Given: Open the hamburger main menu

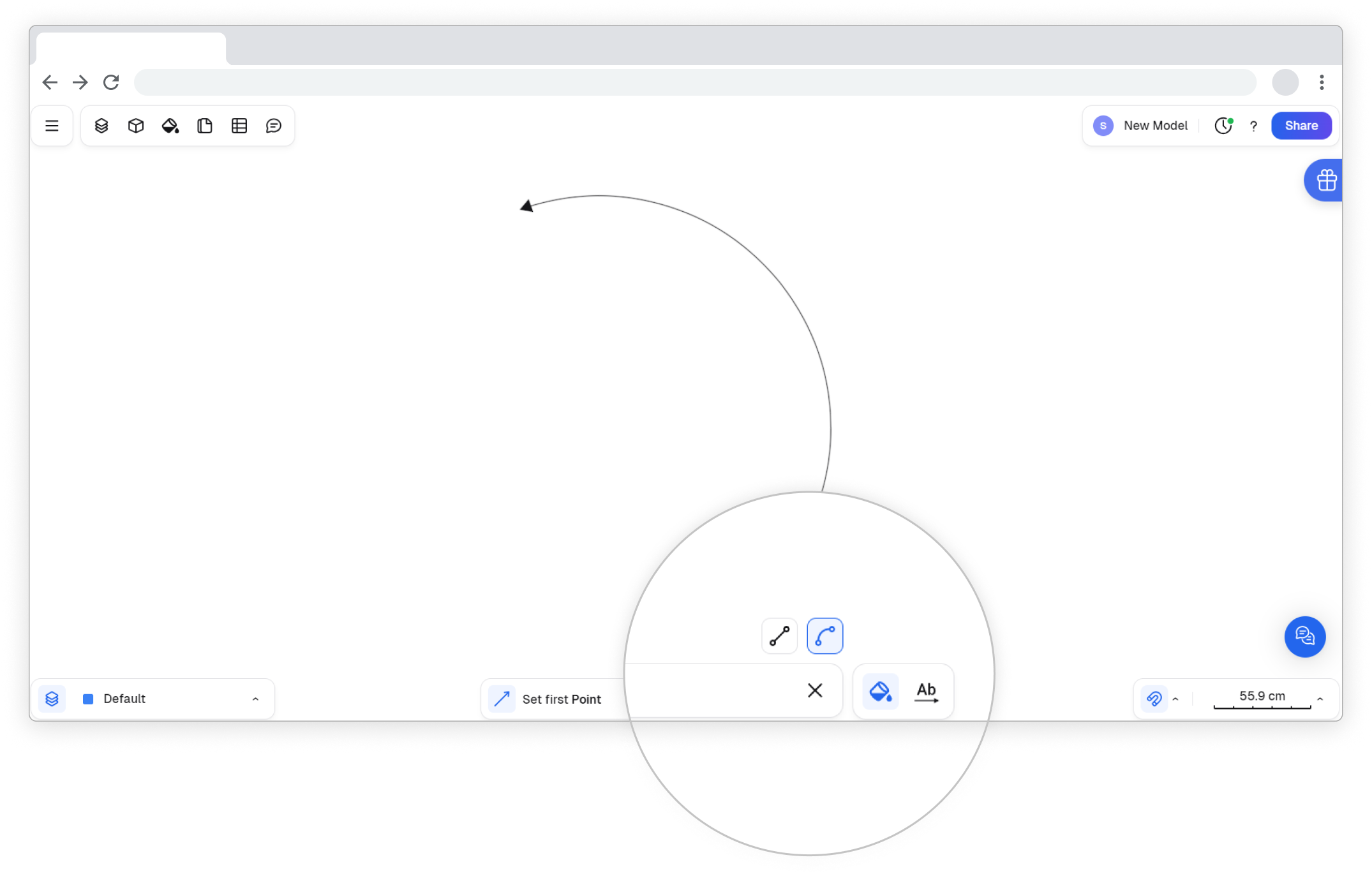Looking at the screenshot, I should (x=52, y=126).
